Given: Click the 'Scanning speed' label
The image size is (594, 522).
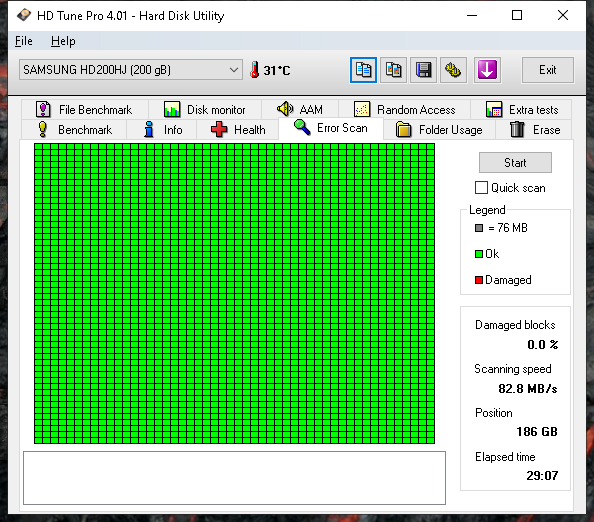Looking at the screenshot, I should (513, 369).
